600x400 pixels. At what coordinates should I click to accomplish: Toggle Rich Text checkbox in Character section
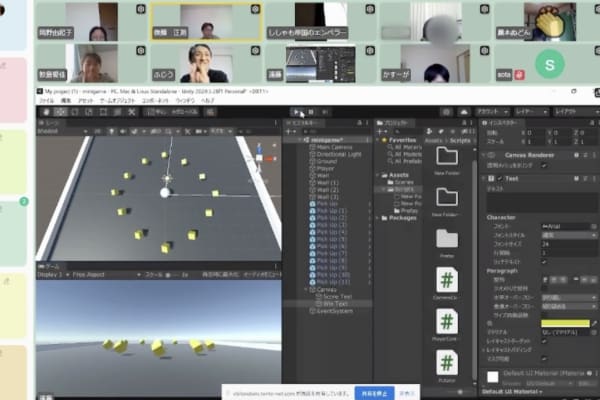pyautogui.click(x=544, y=262)
